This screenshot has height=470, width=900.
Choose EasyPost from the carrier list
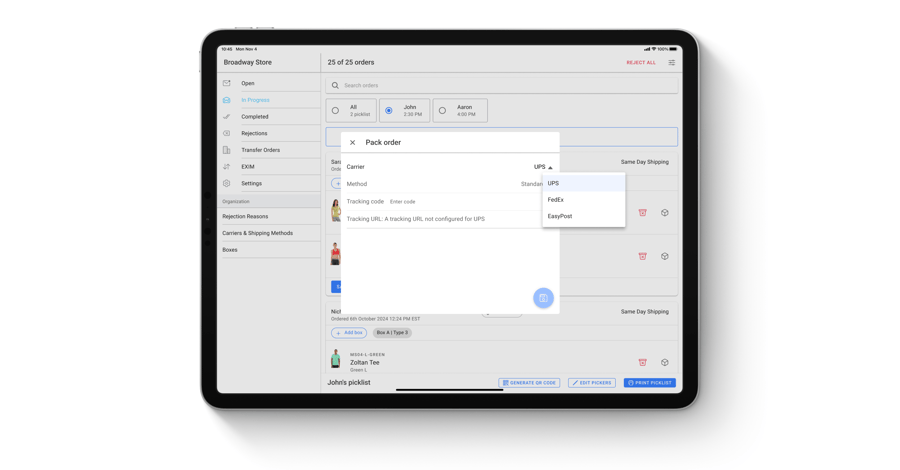point(560,216)
